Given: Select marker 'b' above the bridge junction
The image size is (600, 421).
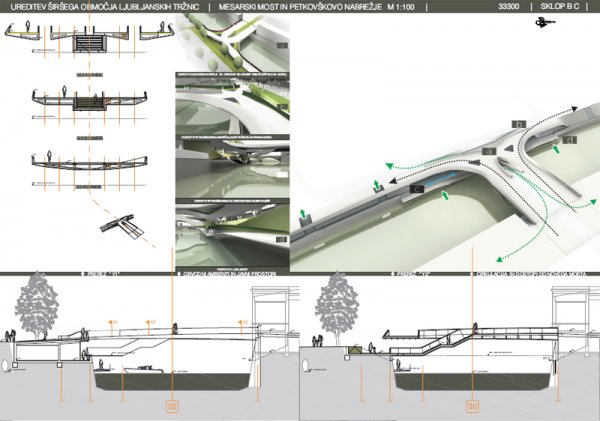Looking at the screenshot, I should 518,122.
